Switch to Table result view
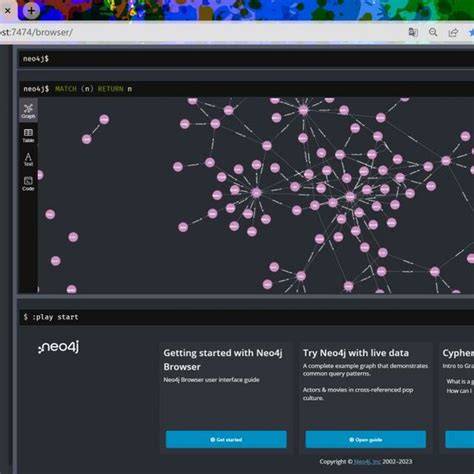The height and width of the screenshot is (474, 474). 28,135
